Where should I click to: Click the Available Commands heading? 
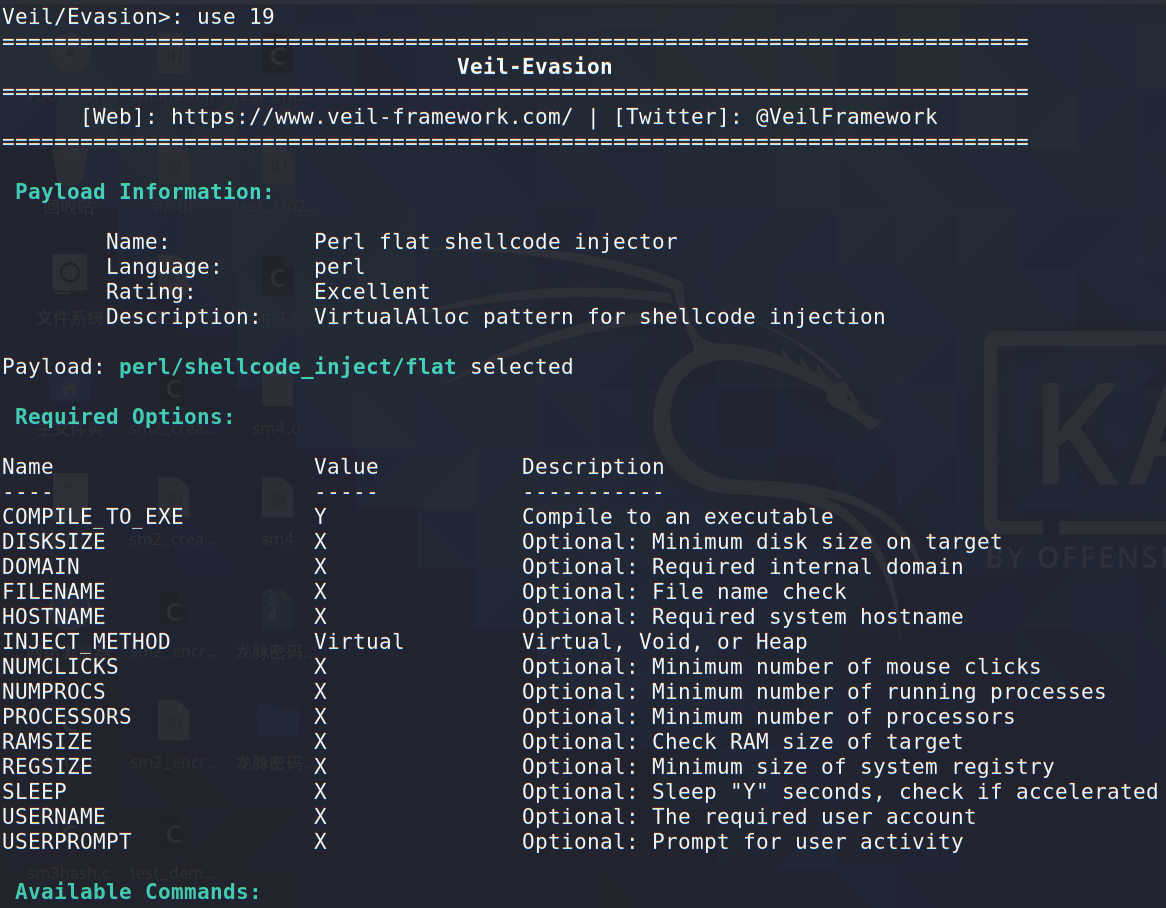(137, 892)
